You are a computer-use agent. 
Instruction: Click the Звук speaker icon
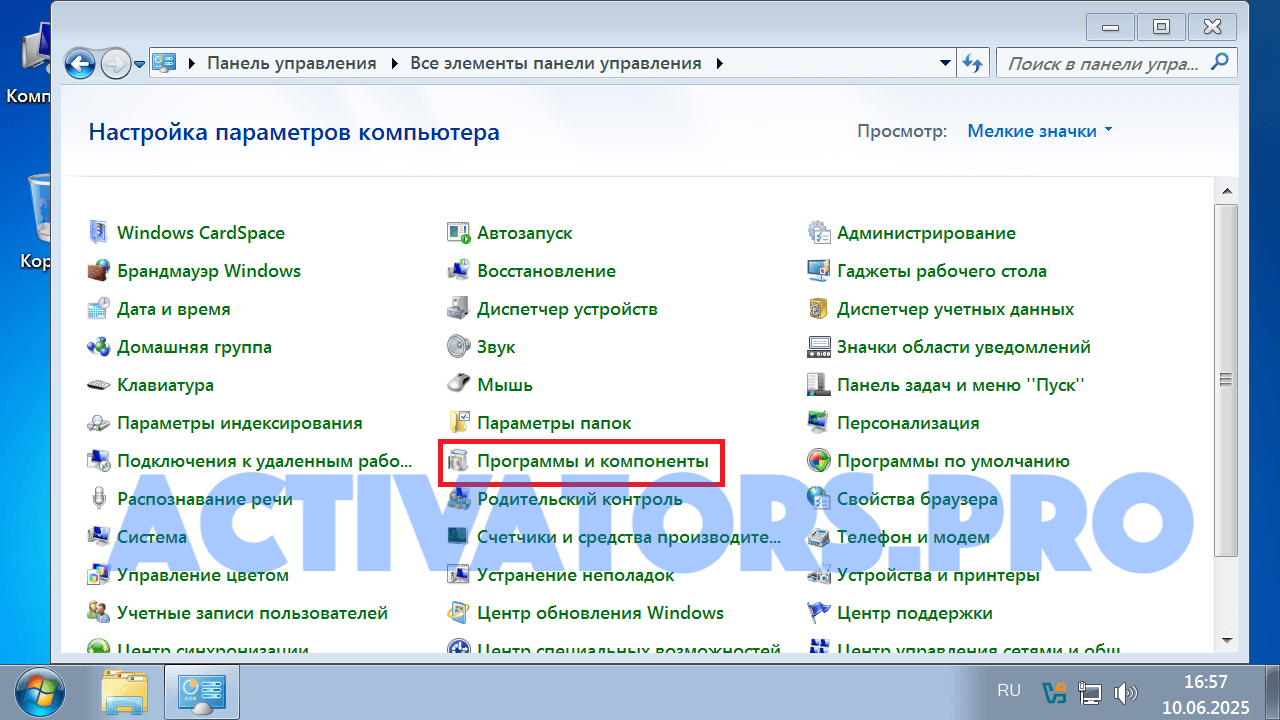(x=458, y=347)
